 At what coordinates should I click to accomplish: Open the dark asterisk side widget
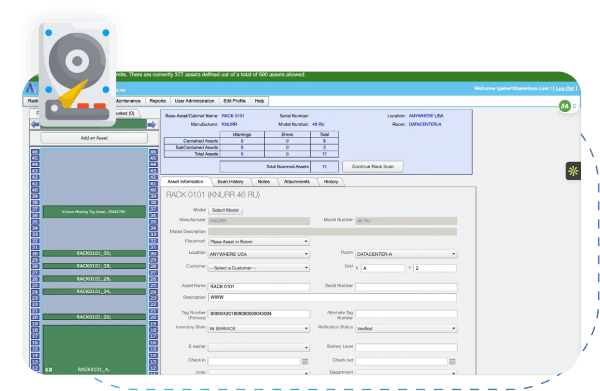coord(573,171)
